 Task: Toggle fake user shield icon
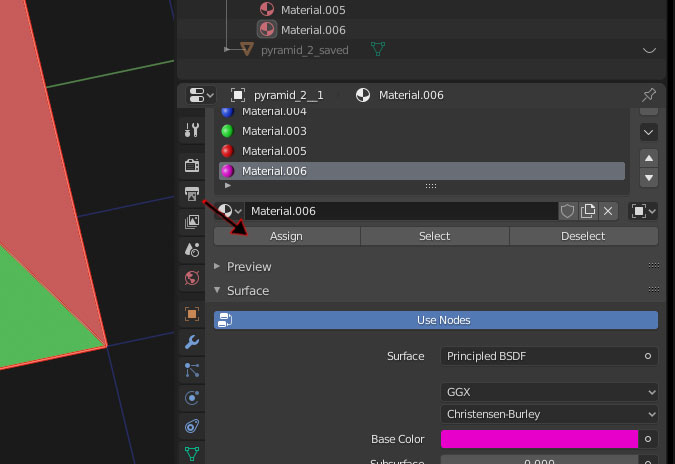pos(567,211)
